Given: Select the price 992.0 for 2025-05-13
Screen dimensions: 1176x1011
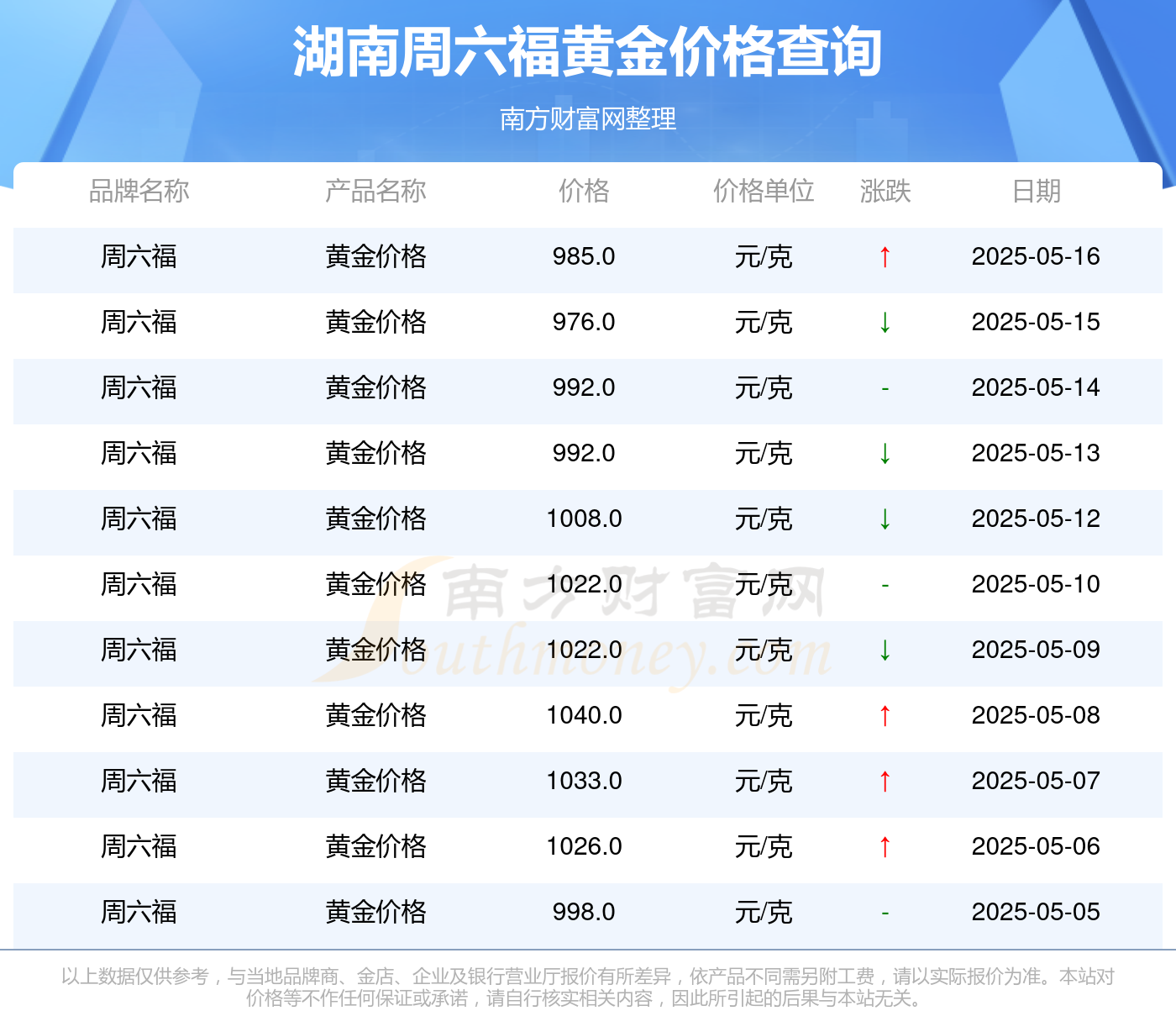Looking at the screenshot, I should coord(584,453).
